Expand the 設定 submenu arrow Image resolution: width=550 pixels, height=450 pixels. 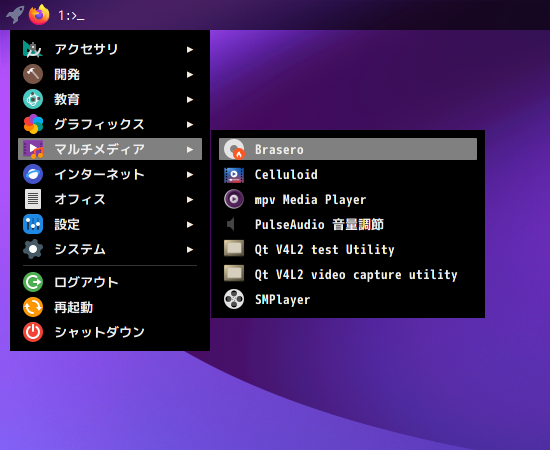click(190, 224)
